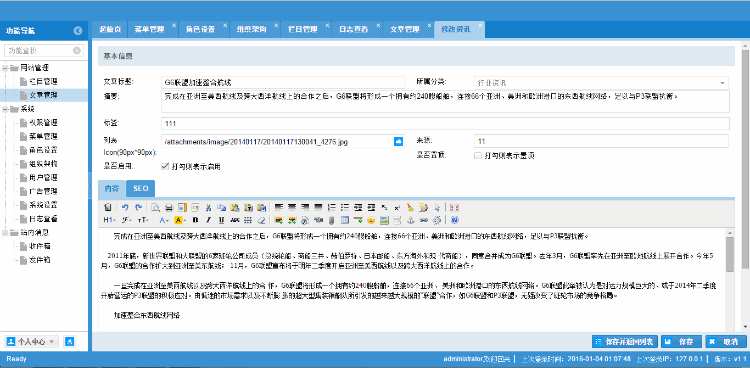Insert a numbered list

(331, 207)
